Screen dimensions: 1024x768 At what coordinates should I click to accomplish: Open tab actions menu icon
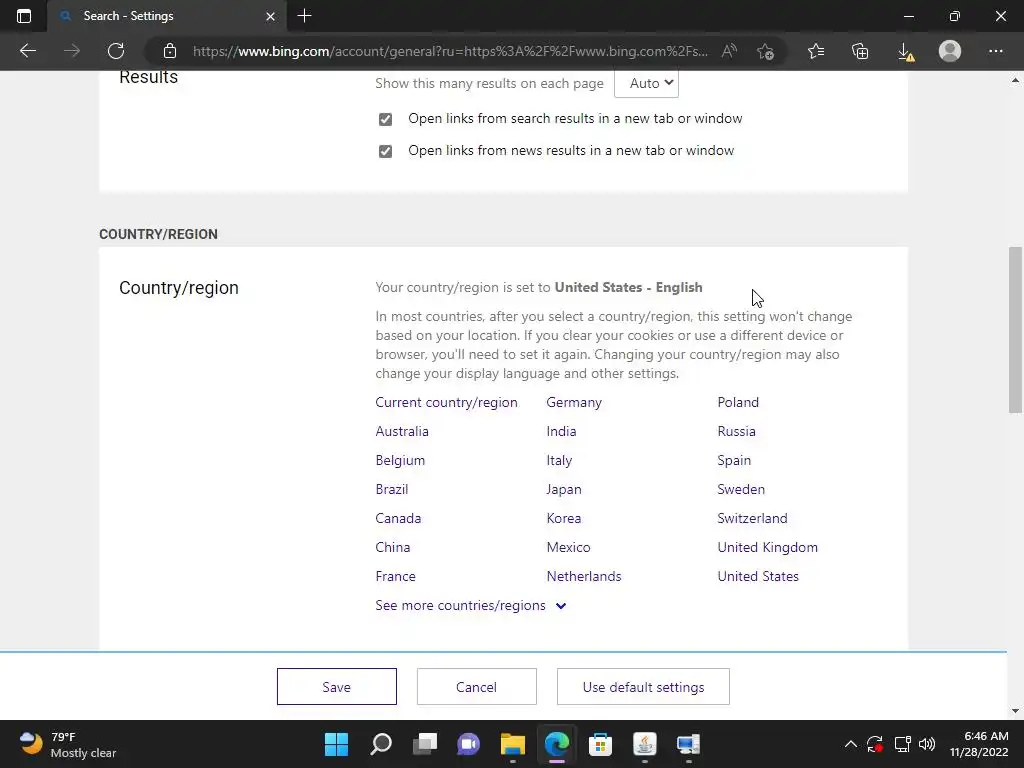24,16
